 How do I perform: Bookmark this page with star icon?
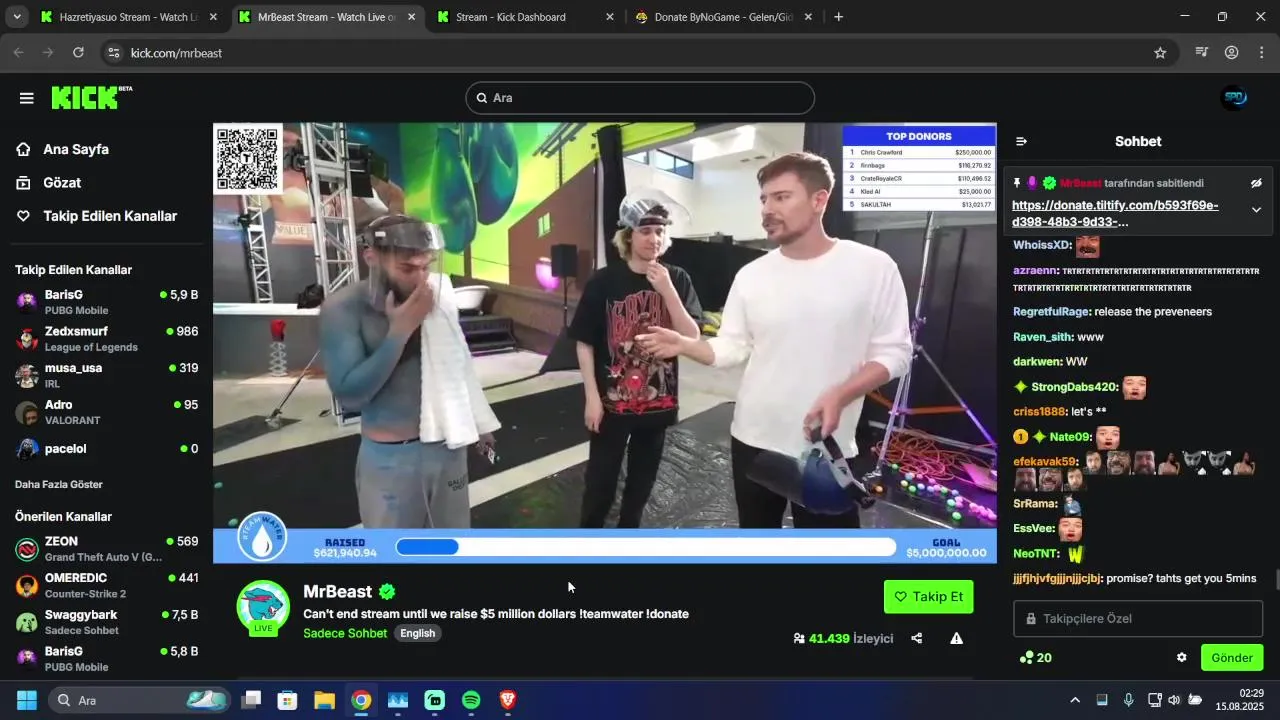point(1160,52)
